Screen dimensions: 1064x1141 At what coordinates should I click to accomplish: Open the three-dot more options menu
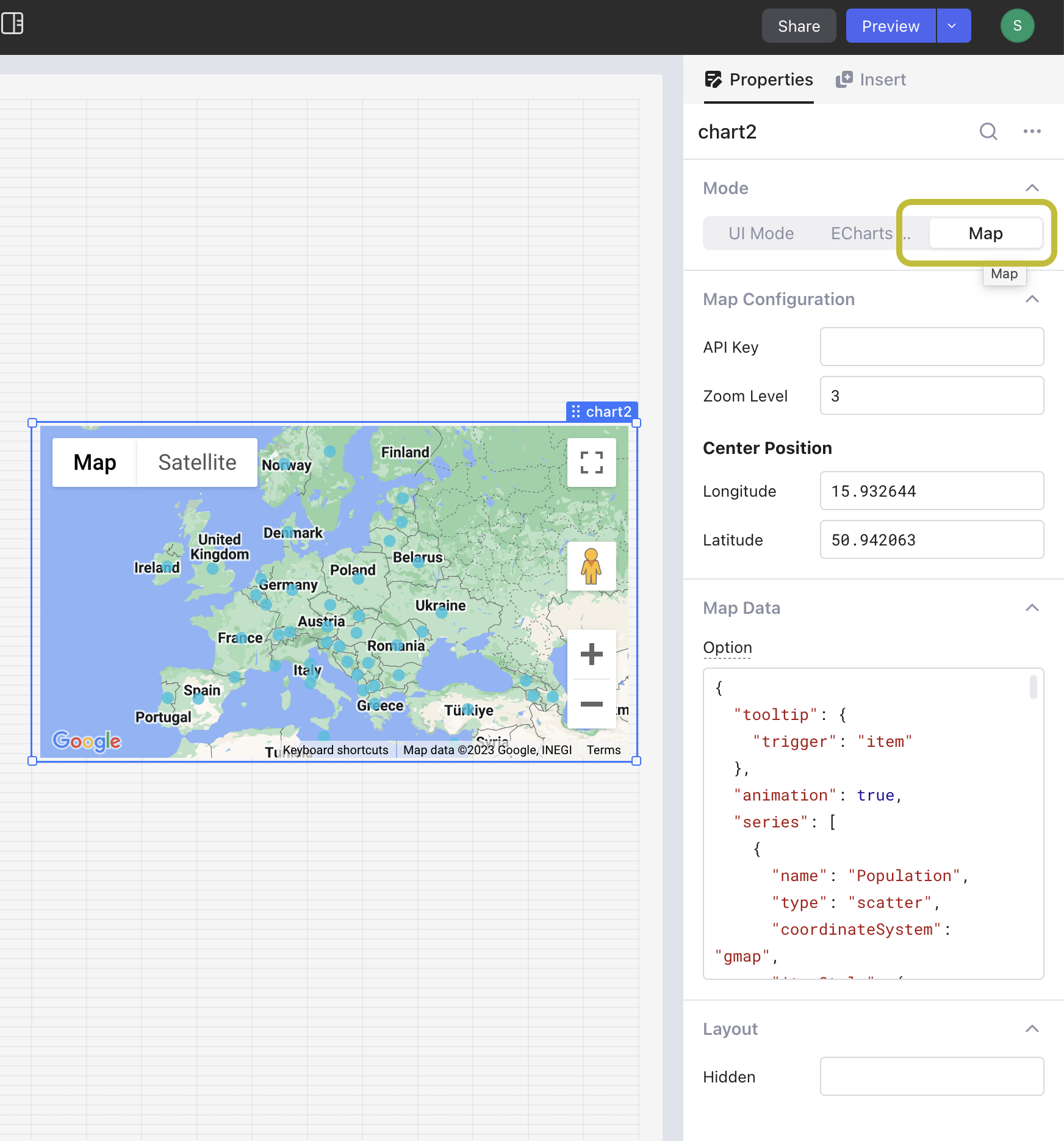1032,131
